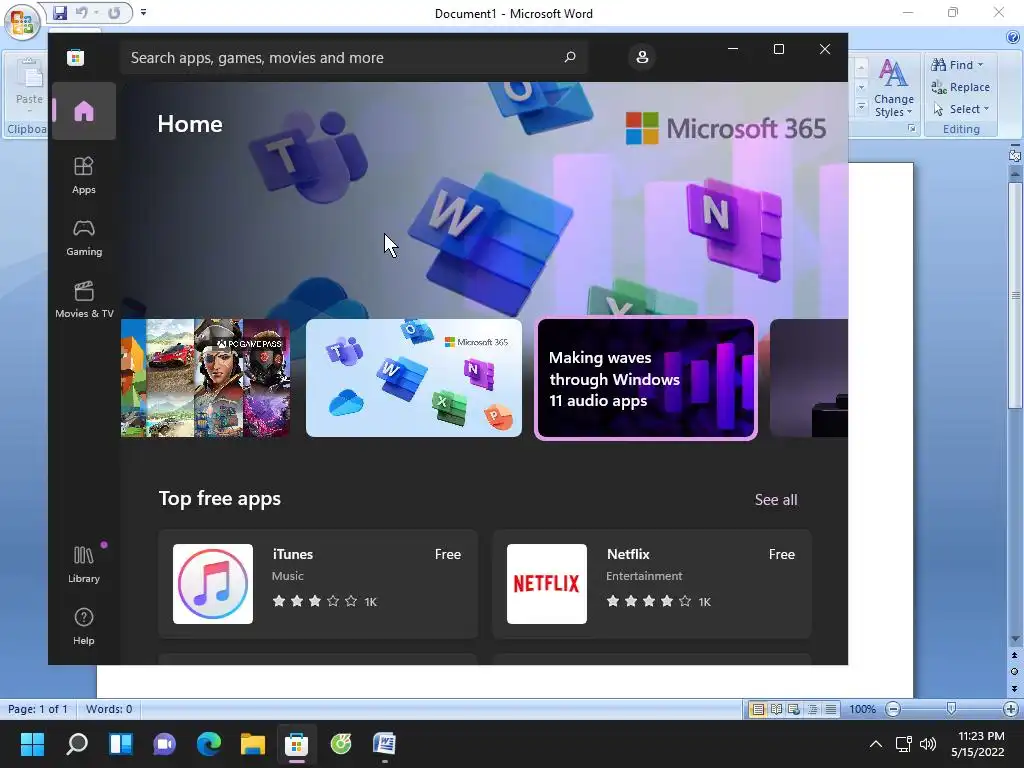1024x768 pixels.
Task: Switch to Web Layout view in Word
Action: tap(794, 709)
